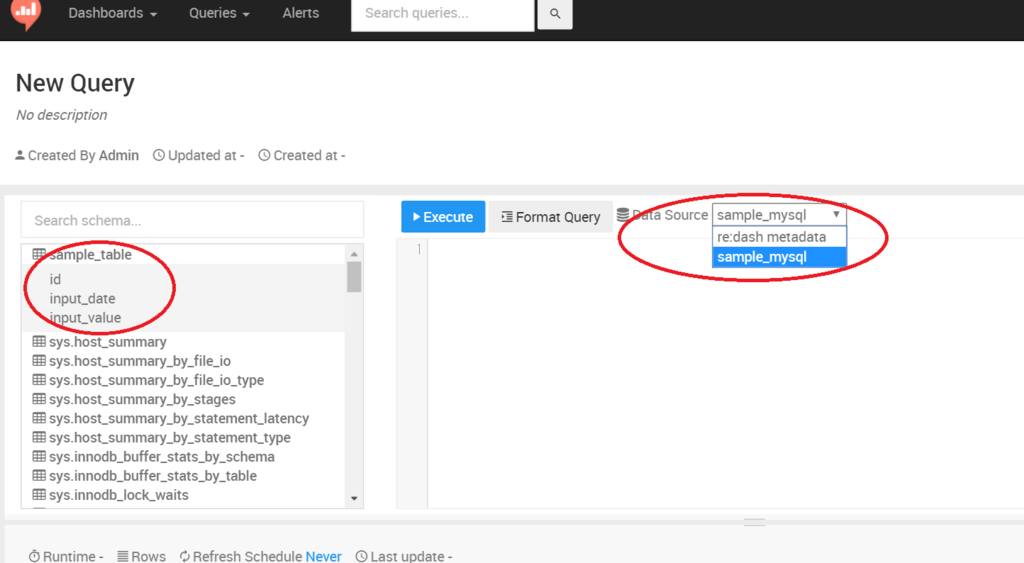Focus the Search queries field
1024x563 pixels.
[442, 14]
